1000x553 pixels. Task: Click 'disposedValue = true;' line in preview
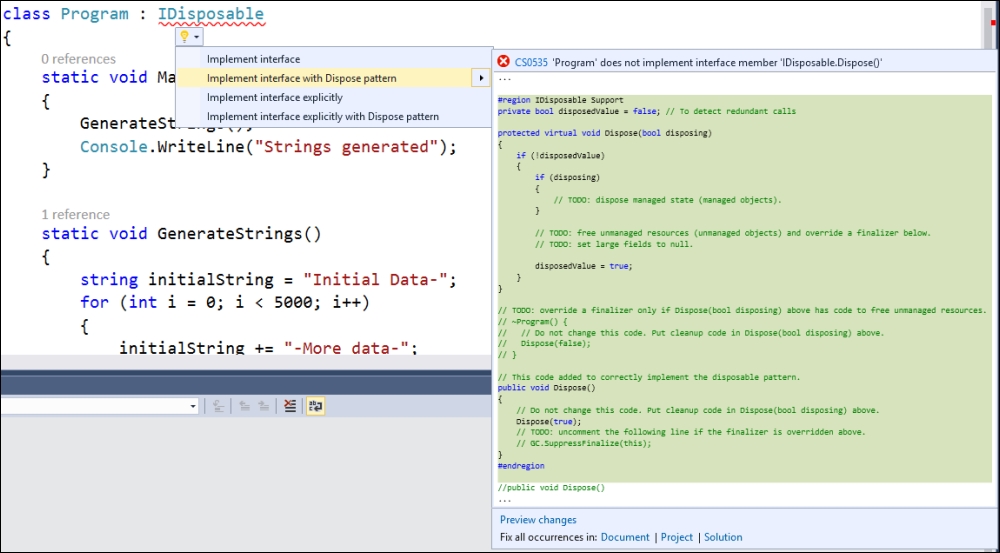tap(584, 266)
